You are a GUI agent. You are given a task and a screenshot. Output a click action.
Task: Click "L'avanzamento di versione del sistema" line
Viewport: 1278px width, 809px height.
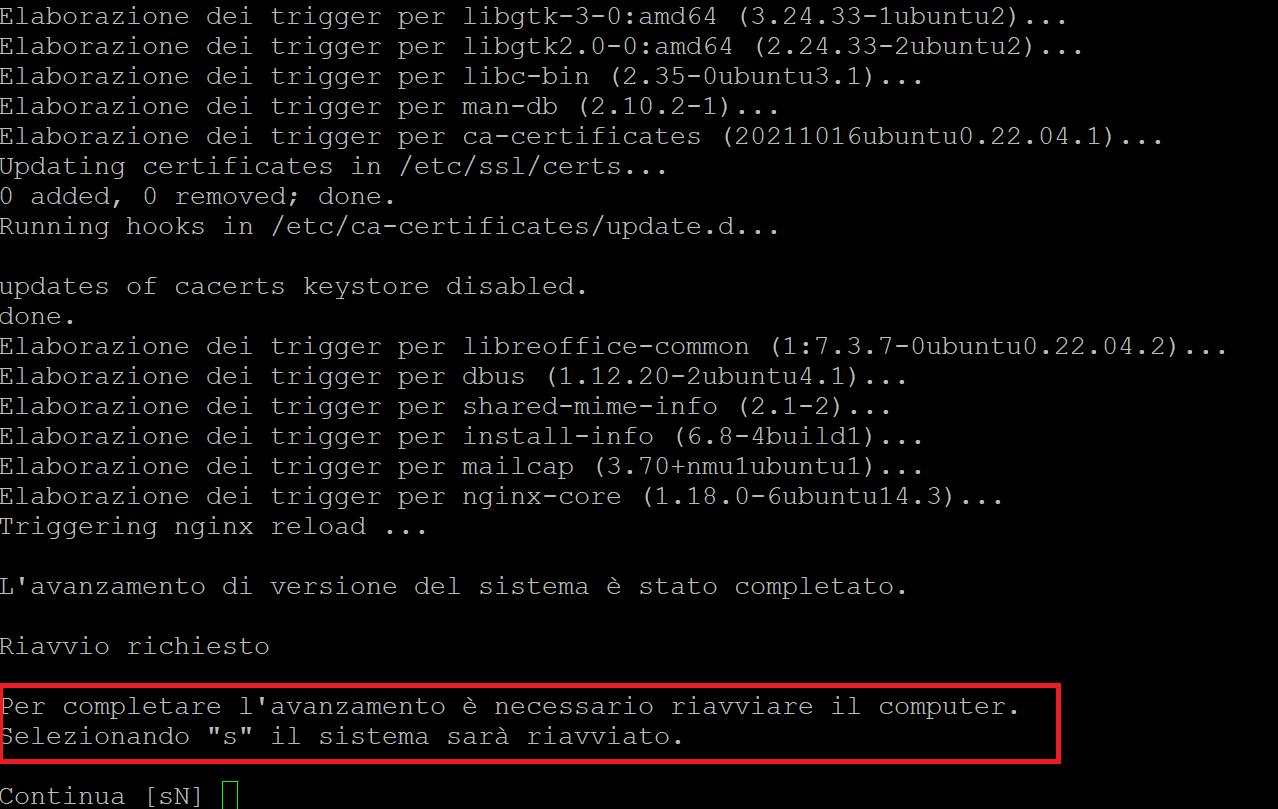(x=454, y=586)
